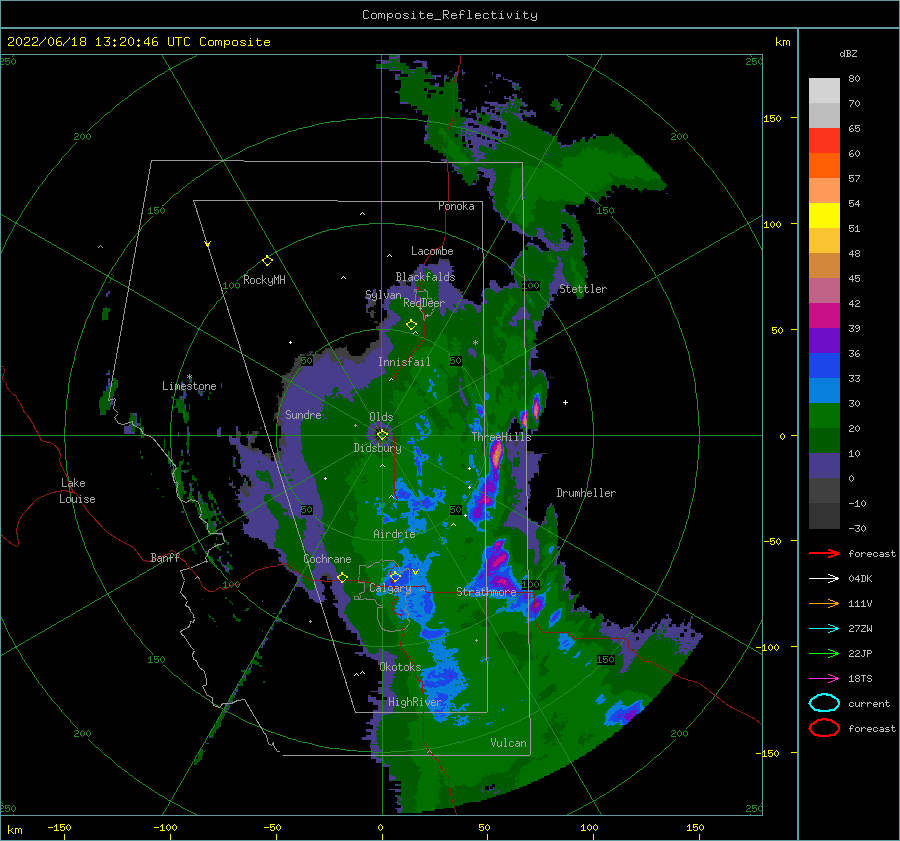Pick the magenta 39-42 dBZ swatch
900x841 pixels.
click(824, 316)
